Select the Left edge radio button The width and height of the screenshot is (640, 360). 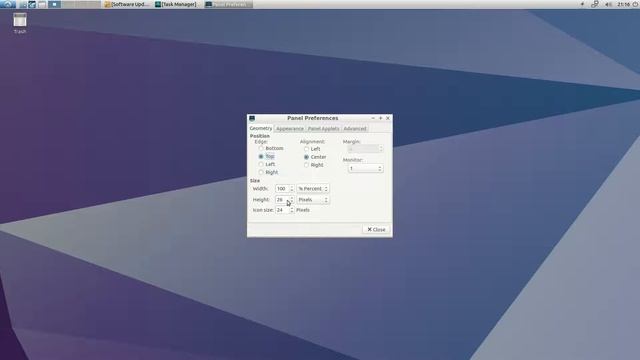click(261, 164)
